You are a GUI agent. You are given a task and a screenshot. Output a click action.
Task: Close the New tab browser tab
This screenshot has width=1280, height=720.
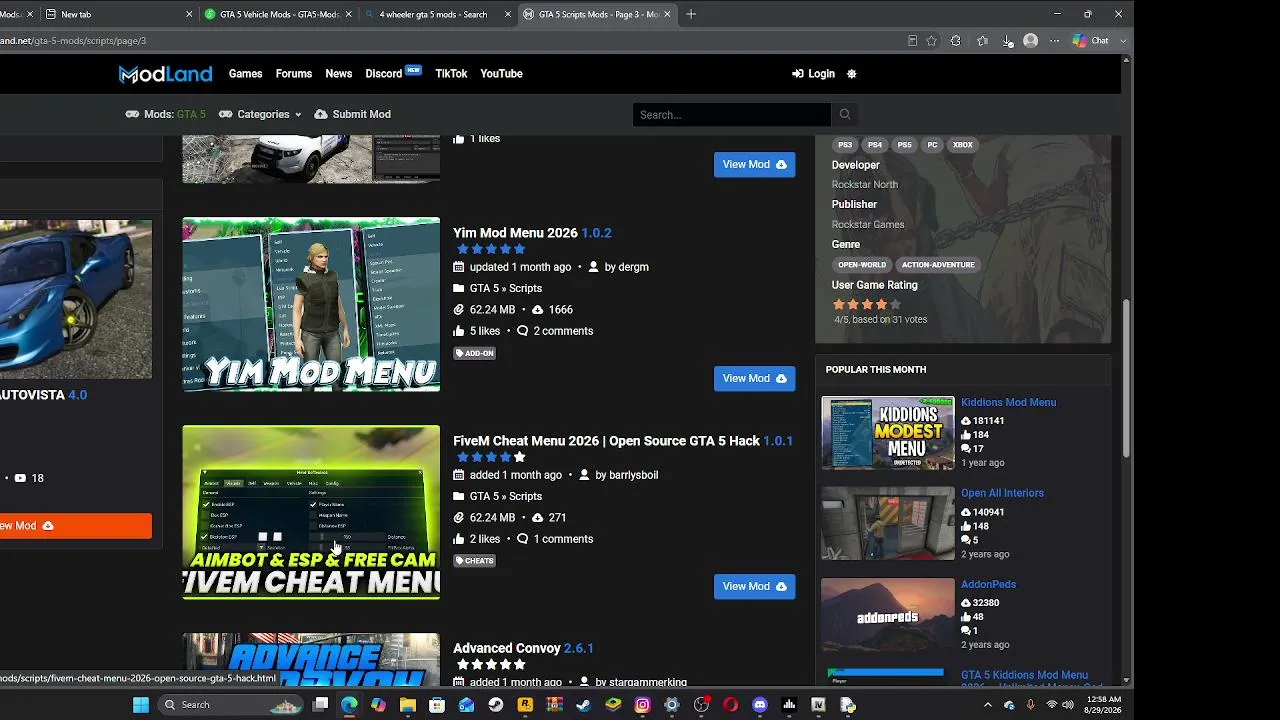coord(189,14)
